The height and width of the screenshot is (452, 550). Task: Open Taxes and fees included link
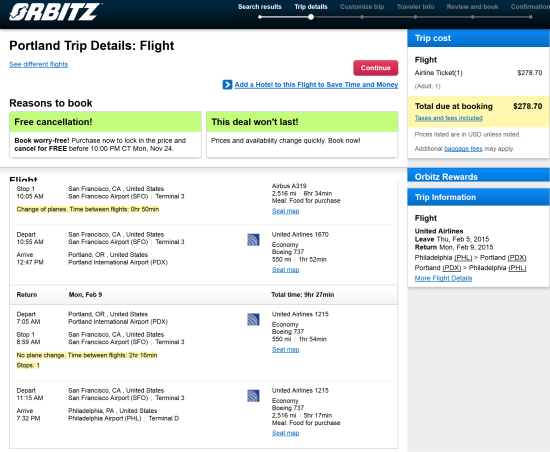pyautogui.click(x=449, y=118)
